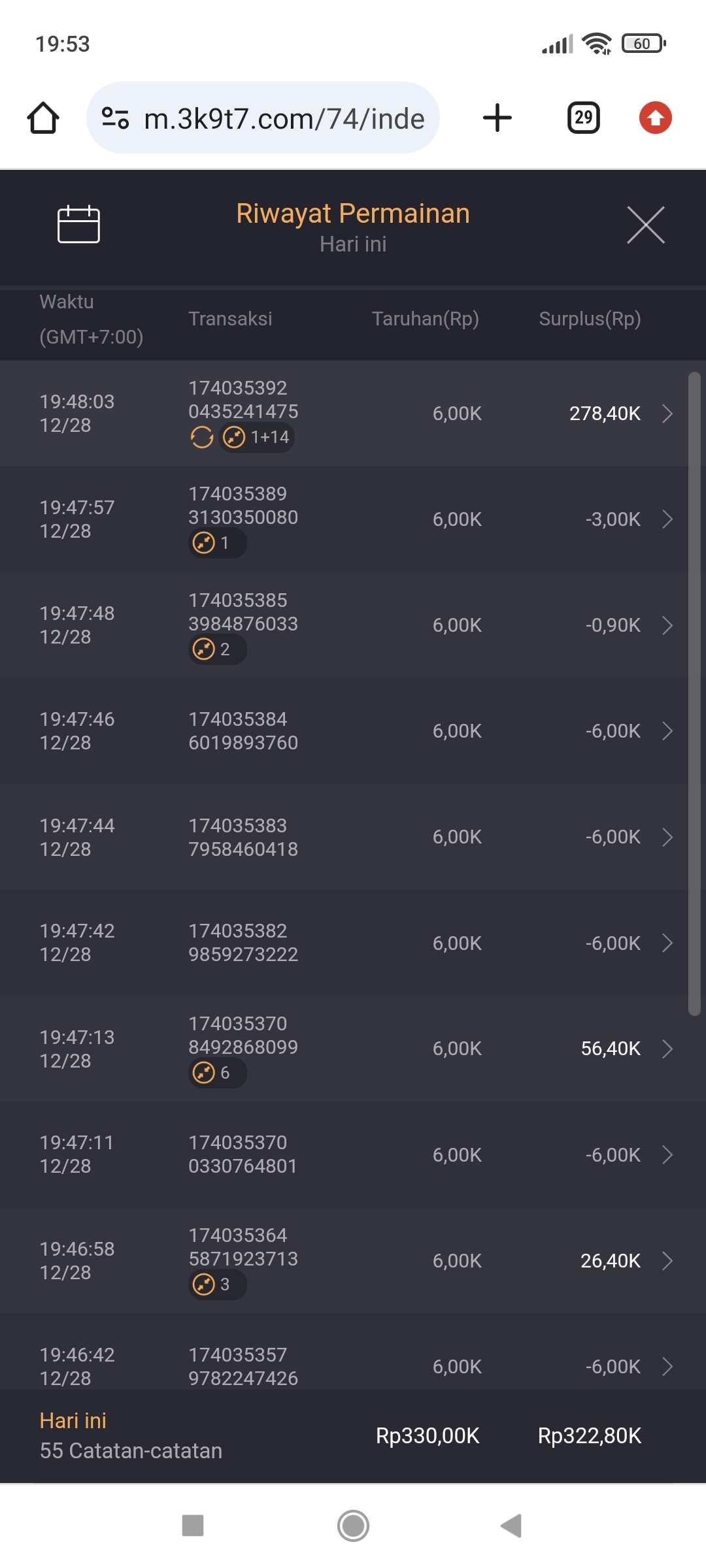The width and height of the screenshot is (706, 1568).
Task: Click the history list vertical scrollbar
Action: pos(694,693)
